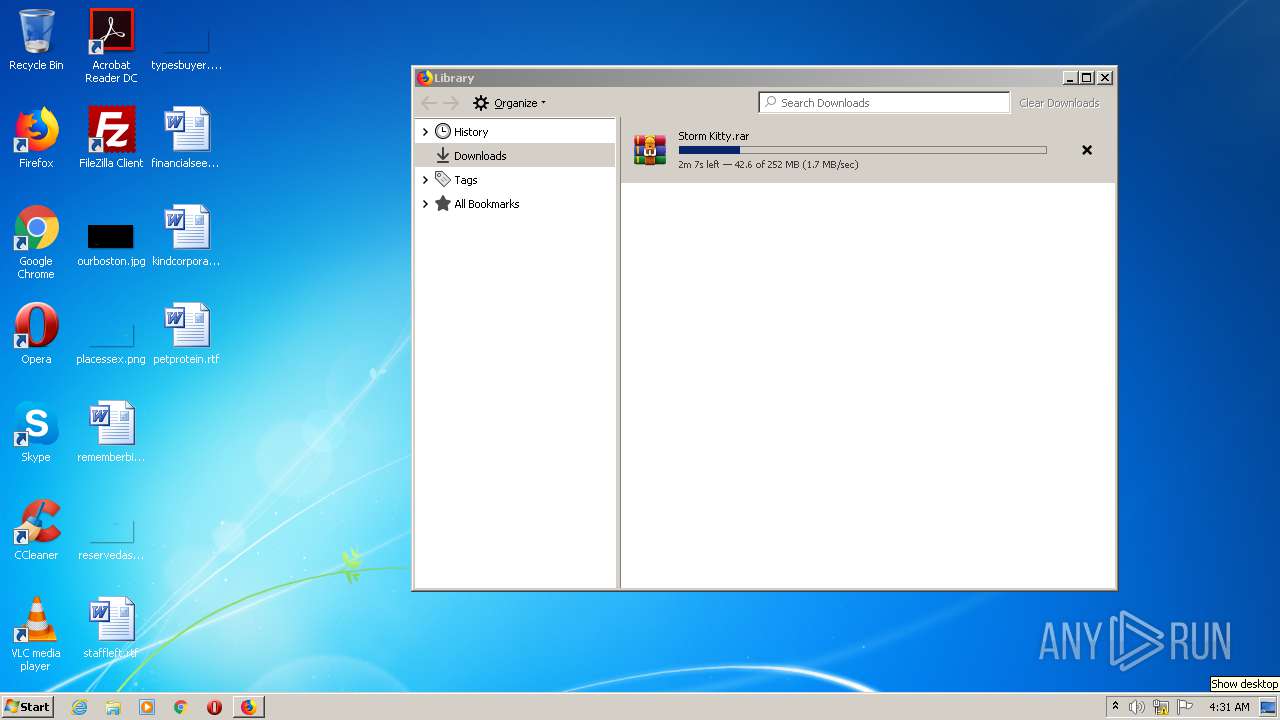Close the Library window
This screenshot has height=720, width=1280.
tap(1105, 78)
